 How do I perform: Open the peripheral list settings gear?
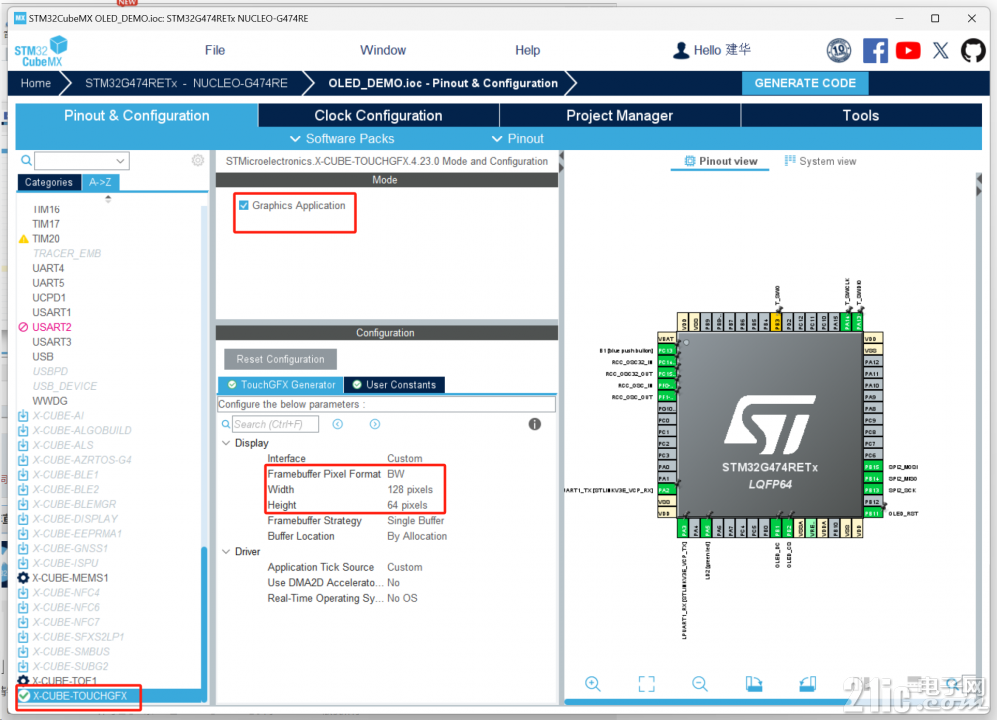(x=198, y=160)
